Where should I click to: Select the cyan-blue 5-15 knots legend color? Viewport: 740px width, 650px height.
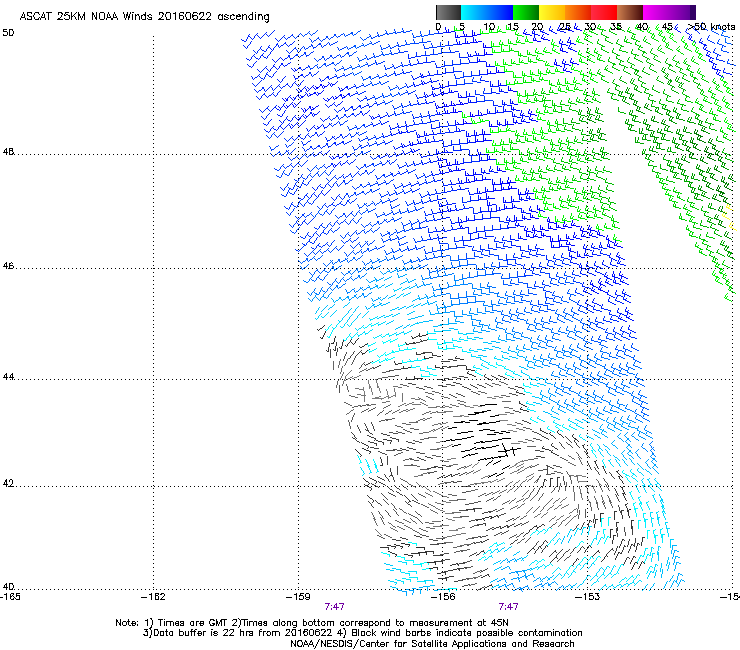pyautogui.click(x=487, y=12)
